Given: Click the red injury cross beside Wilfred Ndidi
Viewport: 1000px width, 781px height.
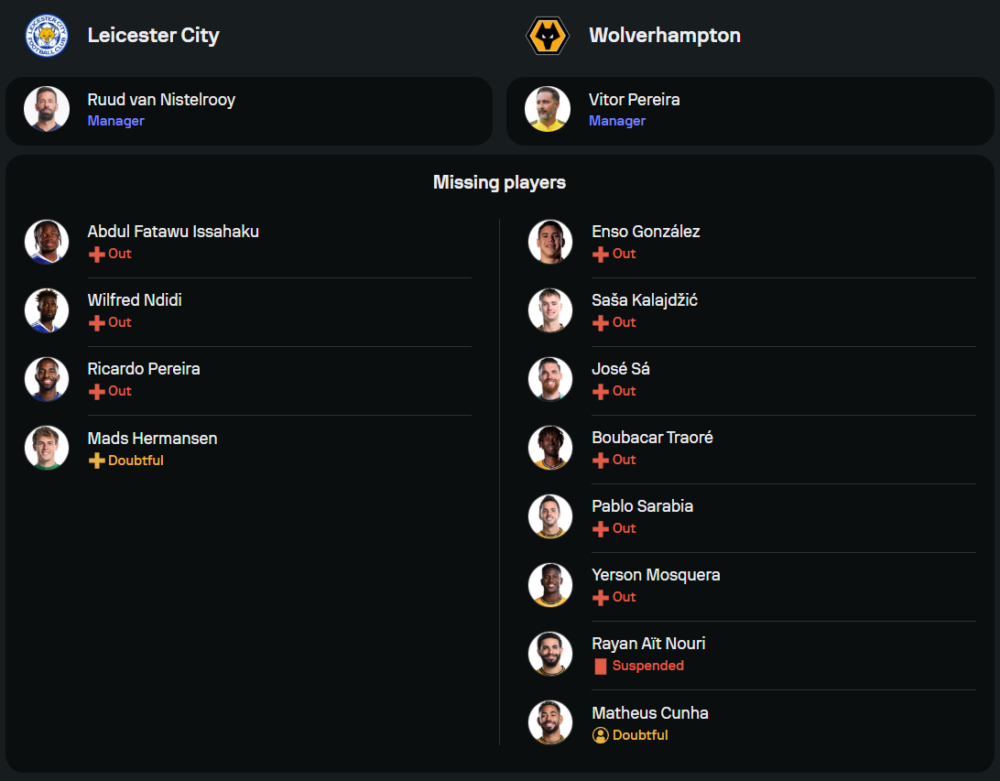Looking at the screenshot, I should (x=97, y=323).
